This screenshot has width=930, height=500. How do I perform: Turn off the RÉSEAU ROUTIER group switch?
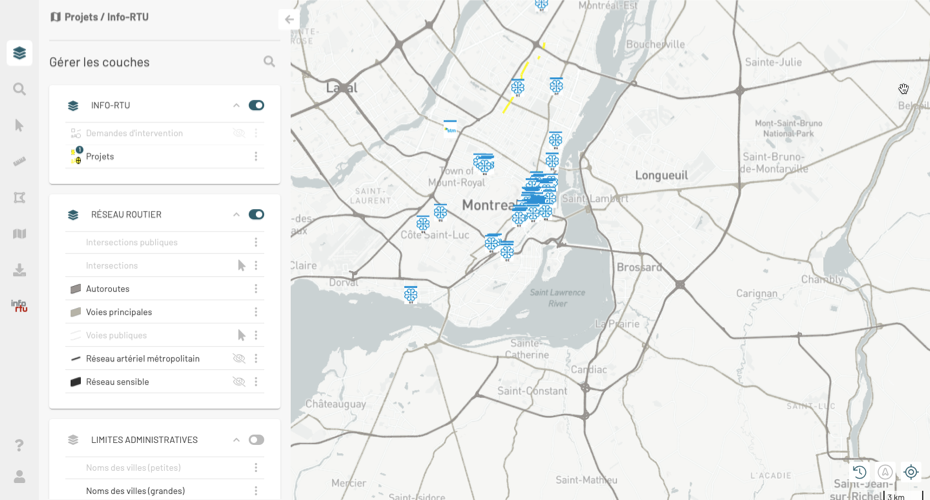pos(256,215)
